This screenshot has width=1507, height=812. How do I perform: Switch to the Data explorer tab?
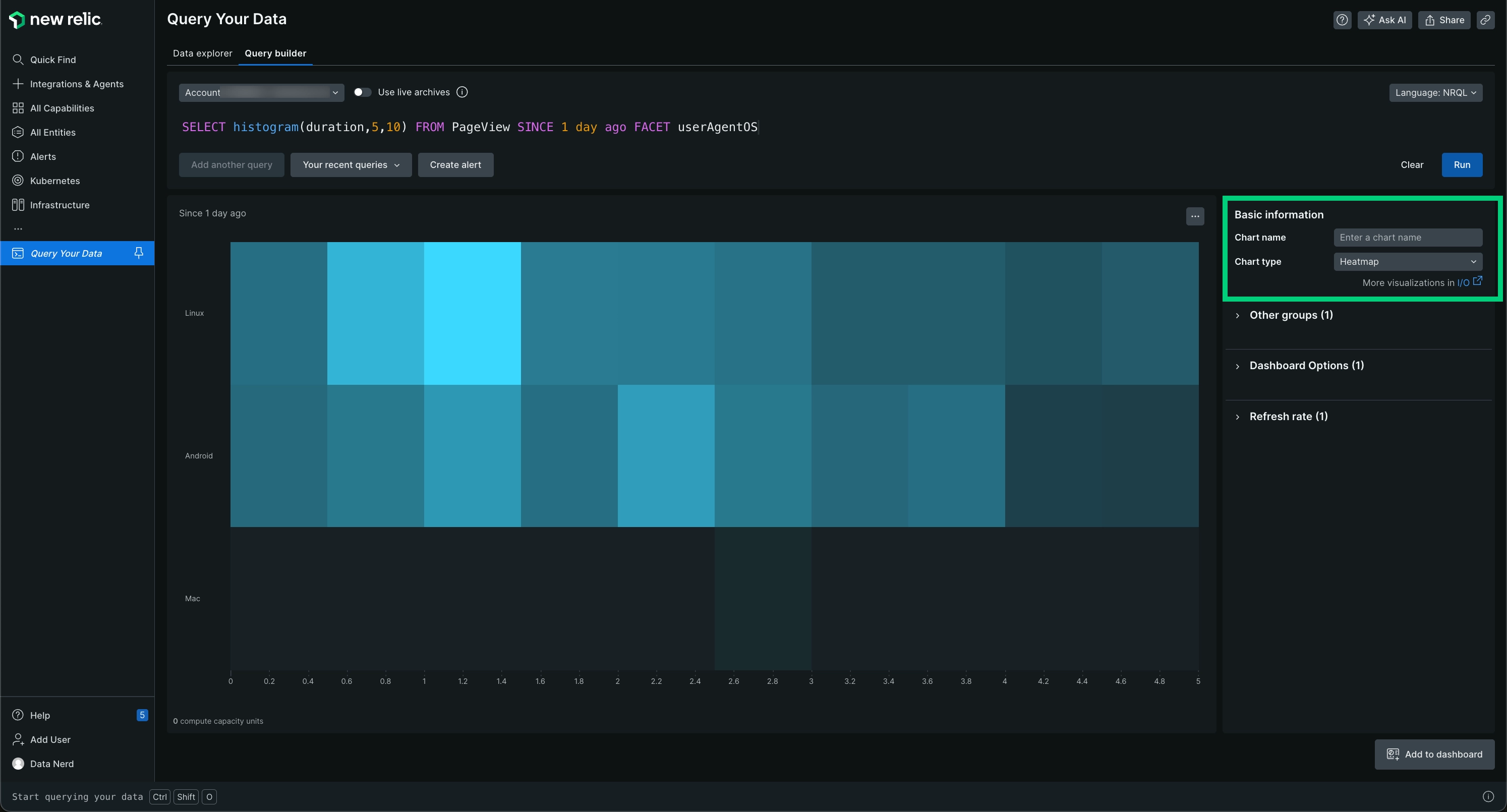click(202, 53)
